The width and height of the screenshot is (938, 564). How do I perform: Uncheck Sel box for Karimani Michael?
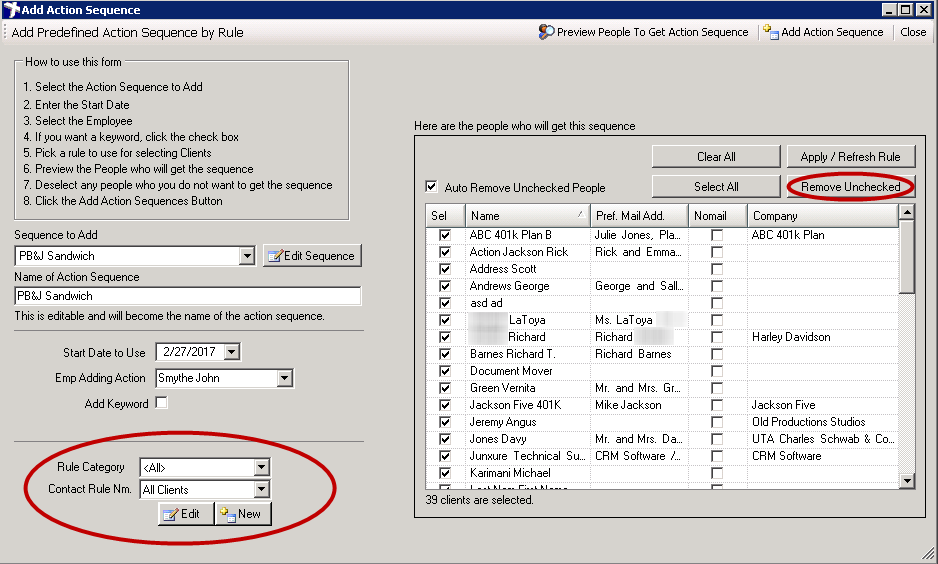(x=445, y=472)
